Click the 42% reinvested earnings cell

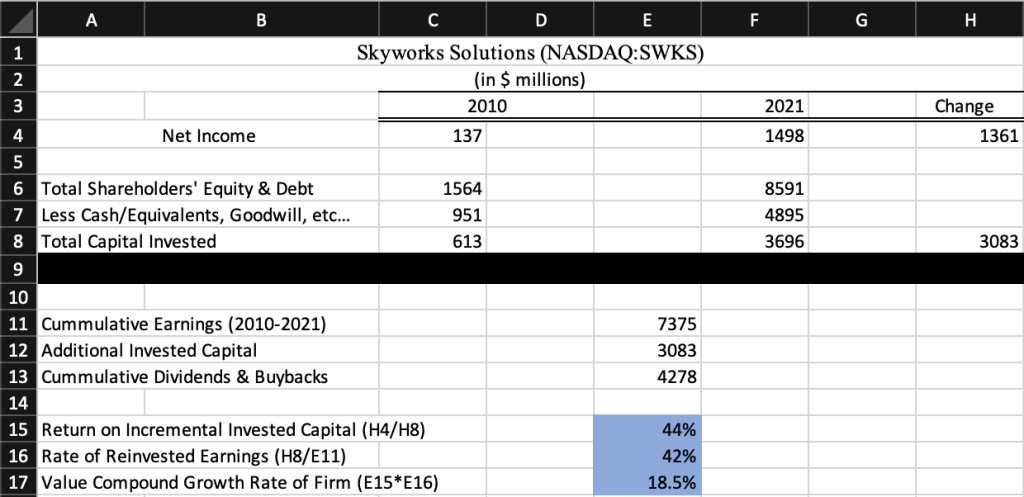pos(647,455)
